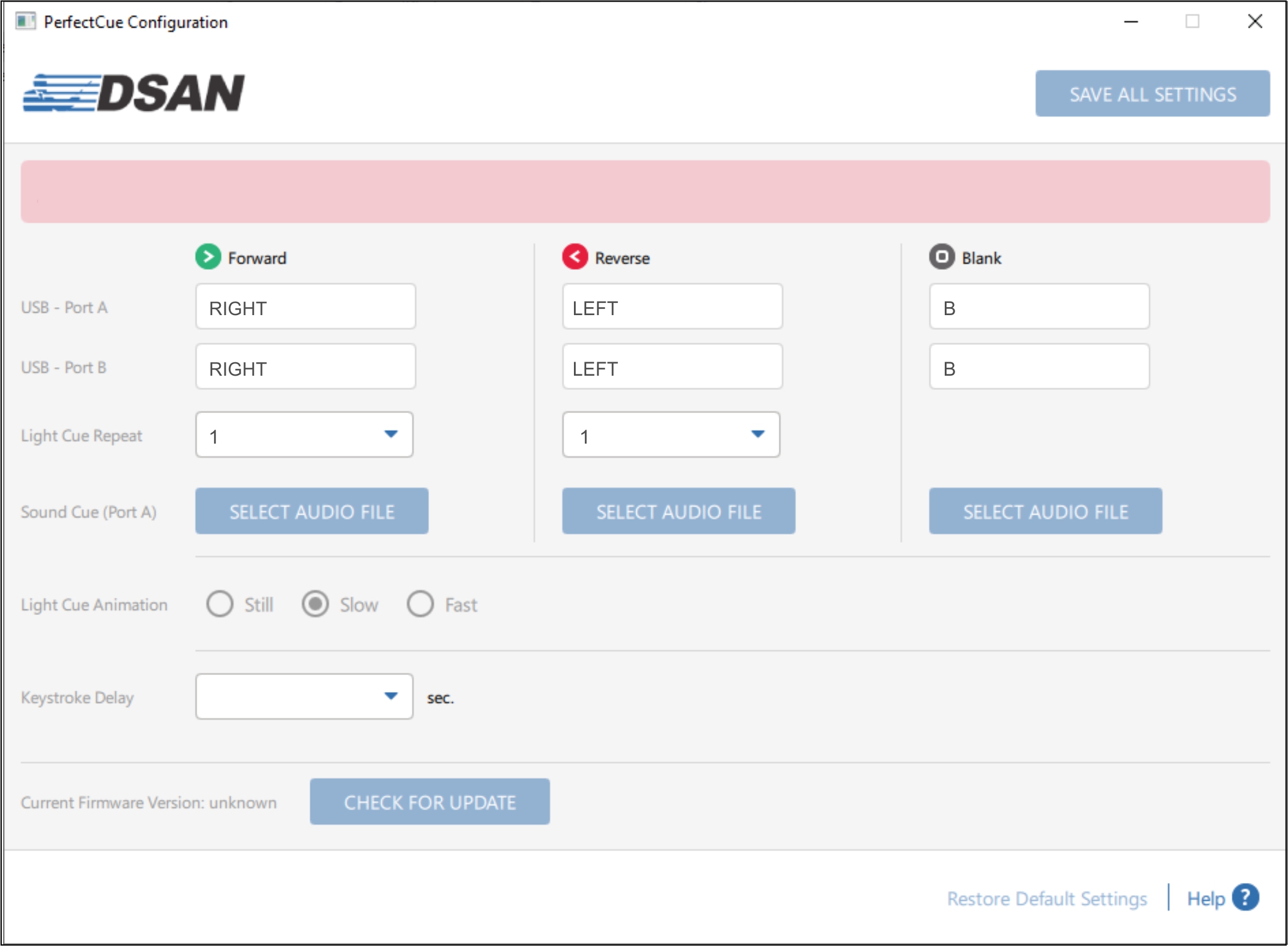The width and height of the screenshot is (1288, 946).
Task: Click USB Port B Forward key field
Action: (305, 367)
